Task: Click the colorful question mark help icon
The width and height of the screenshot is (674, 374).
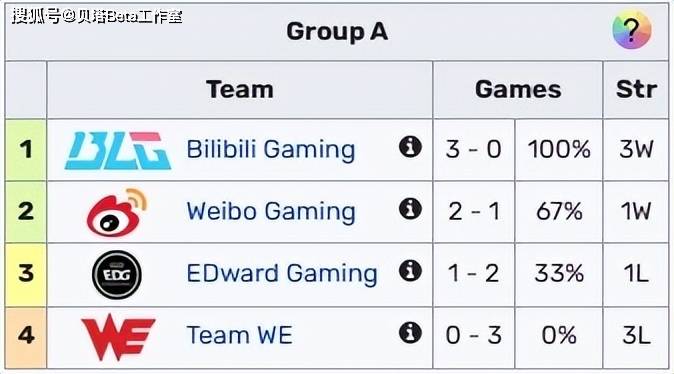Action: (x=632, y=30)
